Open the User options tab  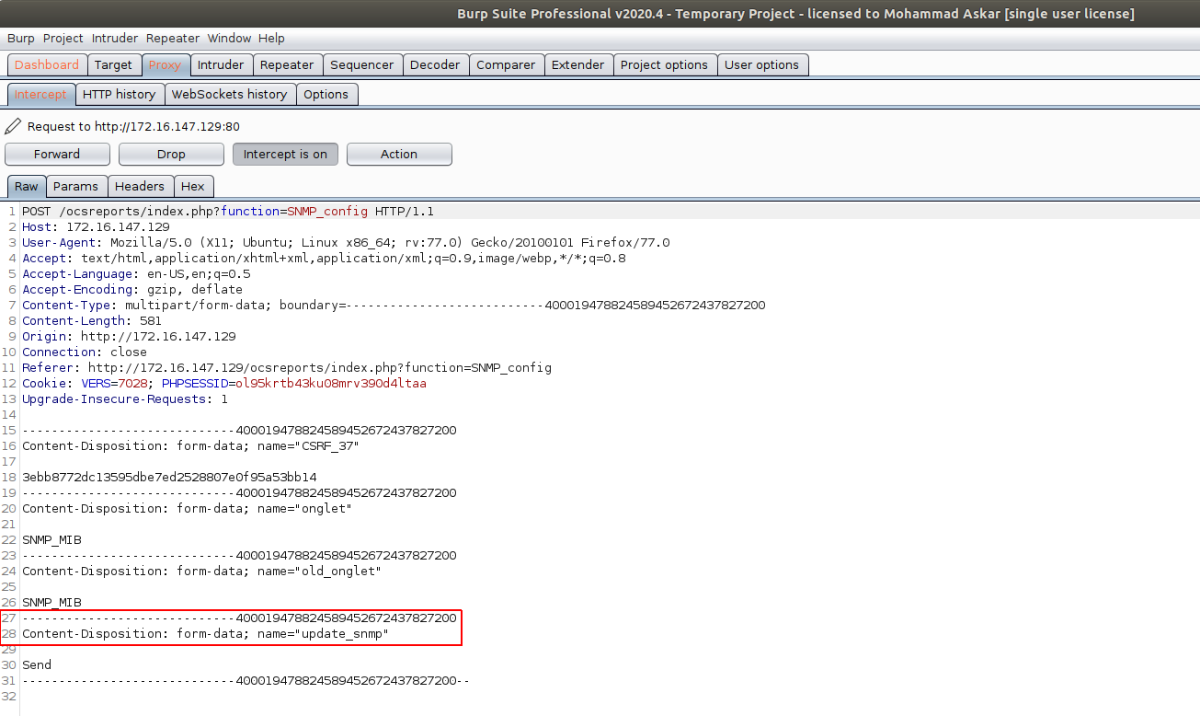point(762,65)
